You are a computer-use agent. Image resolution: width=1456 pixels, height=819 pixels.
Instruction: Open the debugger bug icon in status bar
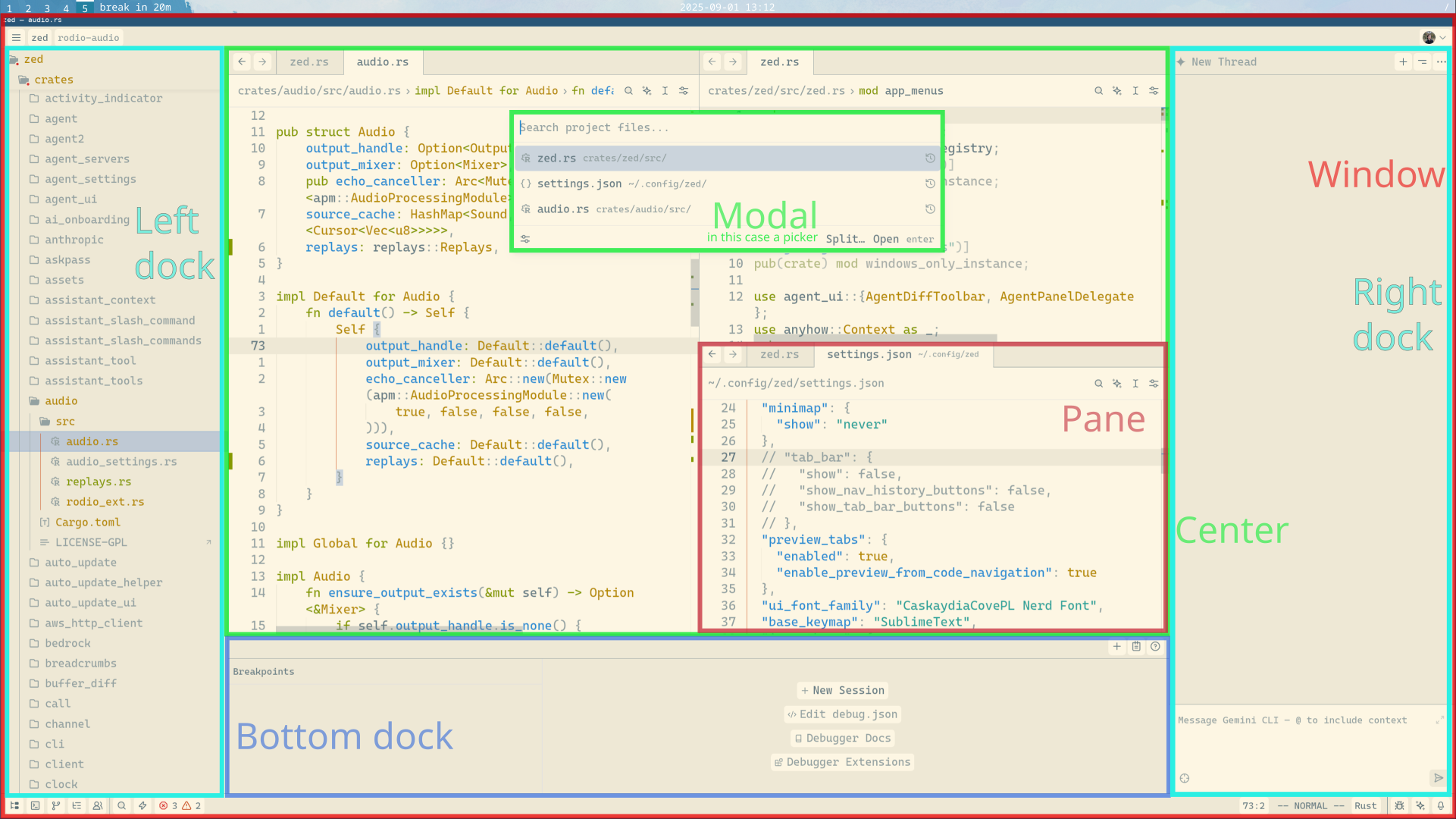coord(1399,806)
